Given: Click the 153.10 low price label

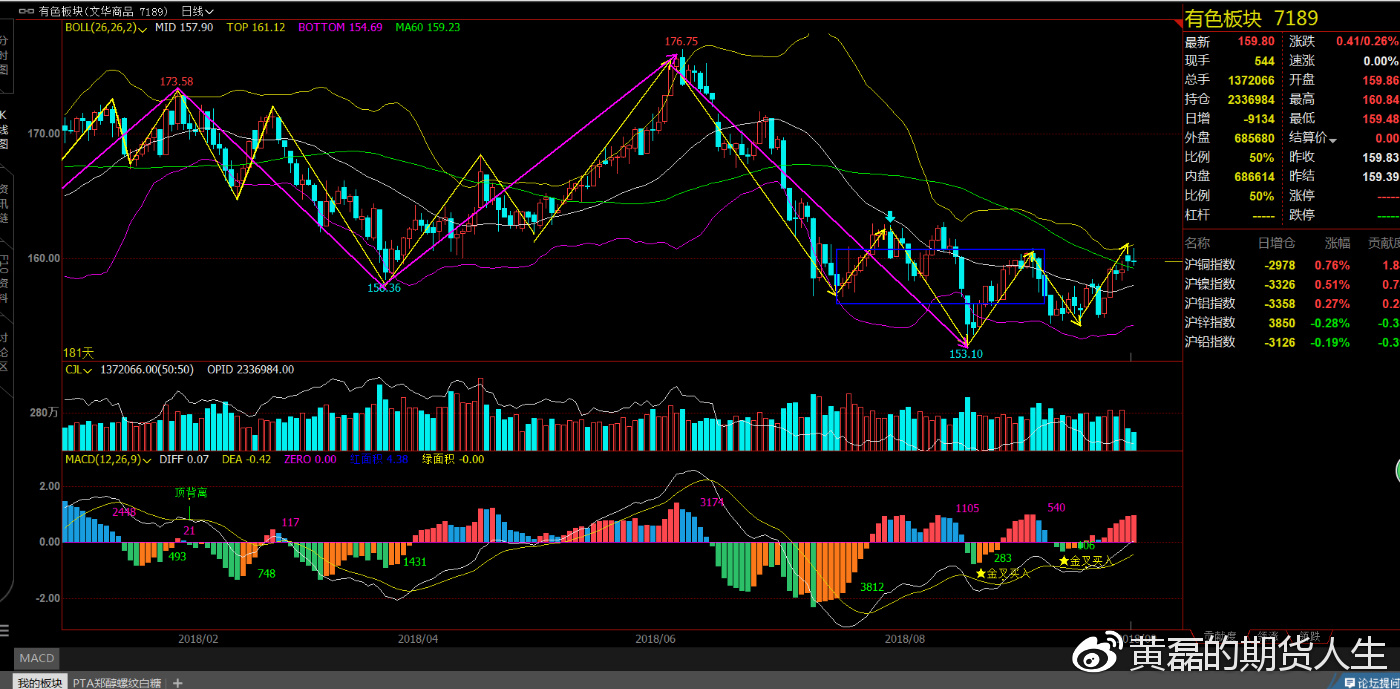Looking at the screenshot, I should 965,353.
